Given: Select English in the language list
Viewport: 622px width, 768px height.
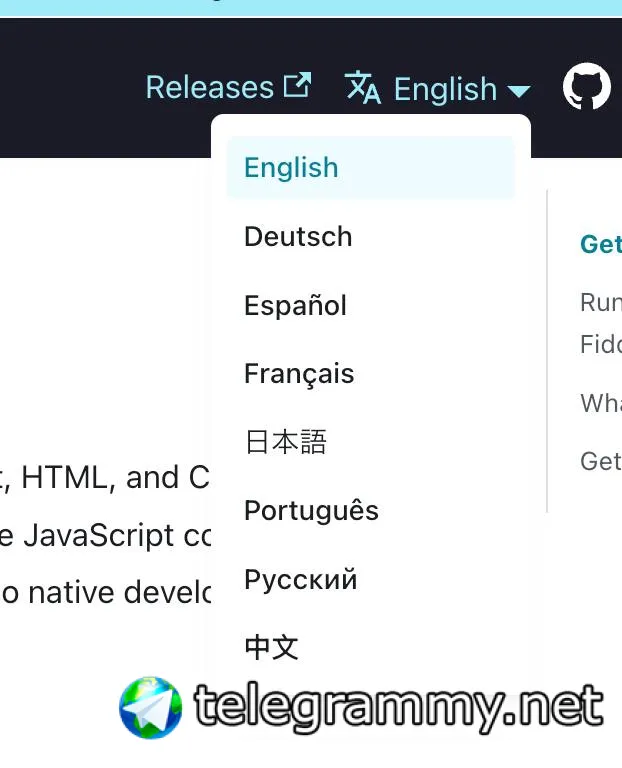Looking at the screenshot, I should pyautogui.click(x=370, y=168).
